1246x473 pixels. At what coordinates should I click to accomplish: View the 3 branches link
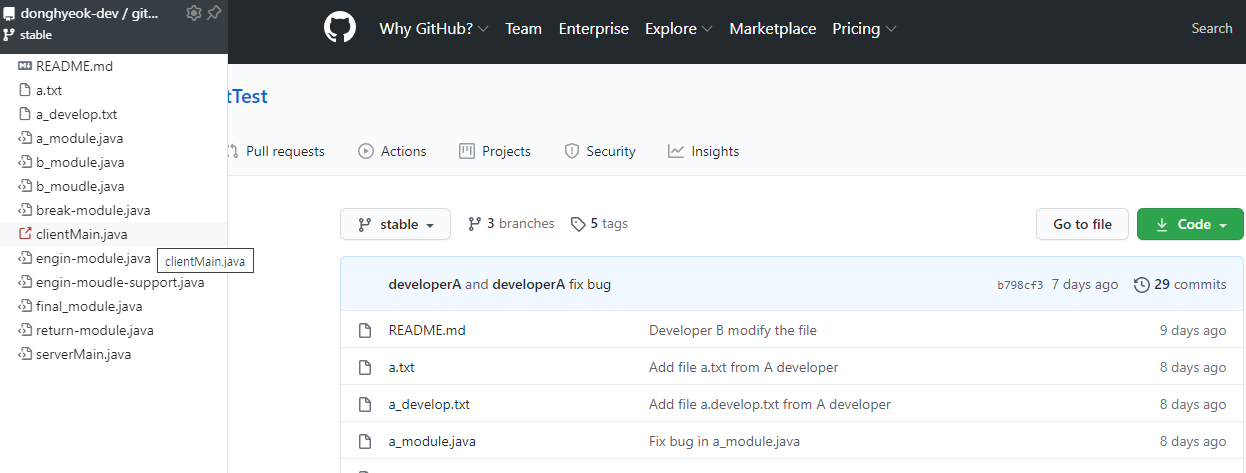pyautogui.click(x=511, y=224)
